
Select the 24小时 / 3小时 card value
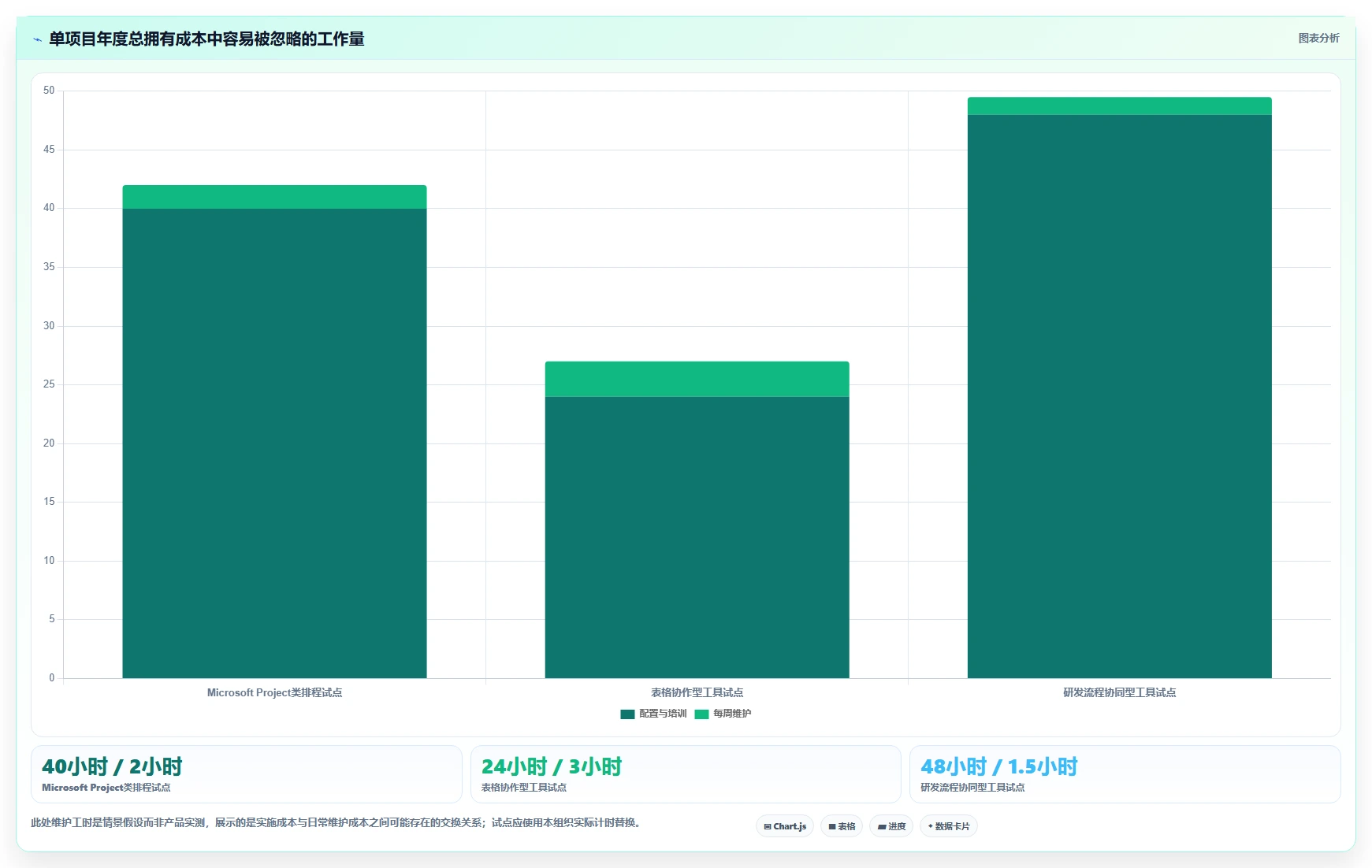[x=552, y=766]
